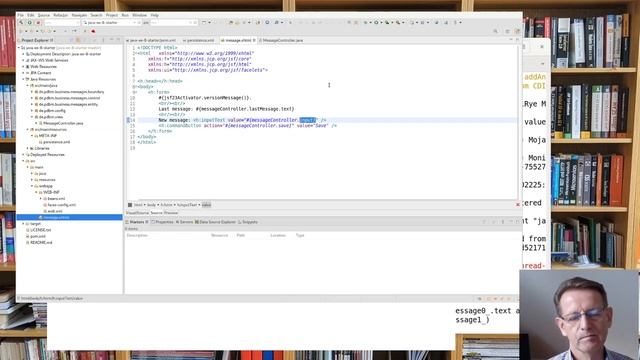Select README.md file
640x360 pixels.
[41, 242]
